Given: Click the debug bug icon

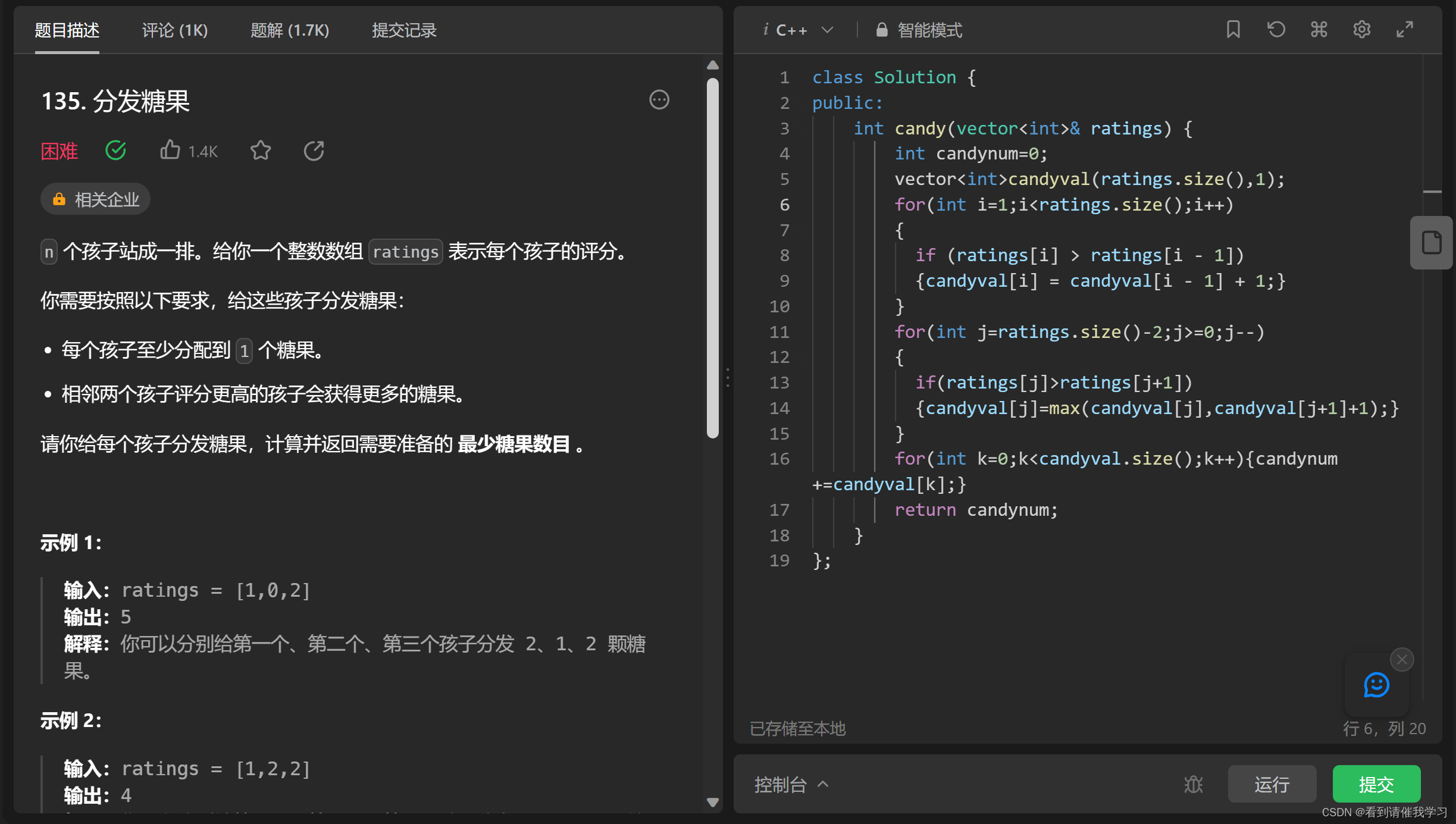Looking at the screenshot, I should (1193, 784).
